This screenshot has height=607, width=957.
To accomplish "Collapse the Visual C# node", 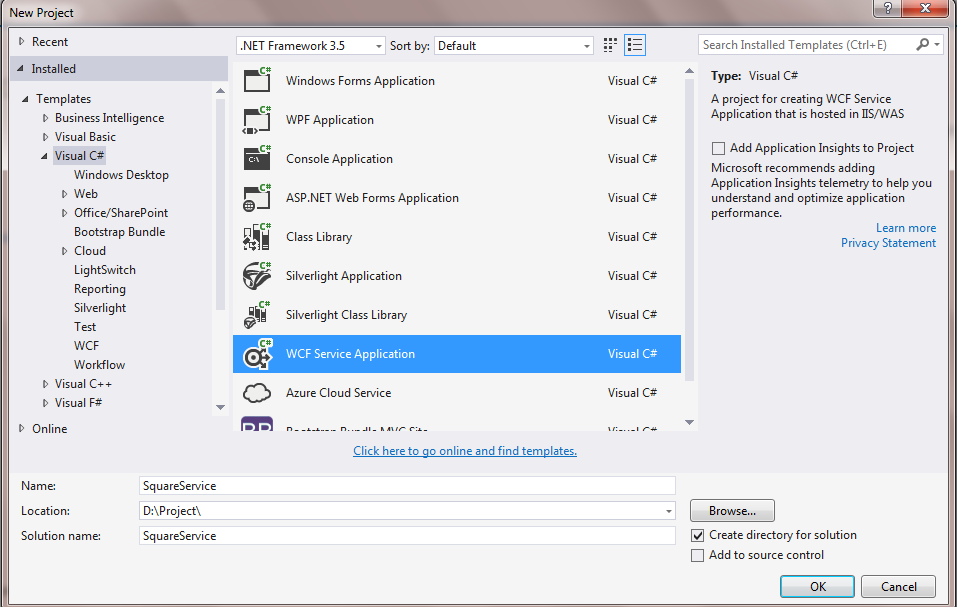I will coord(44,156).
